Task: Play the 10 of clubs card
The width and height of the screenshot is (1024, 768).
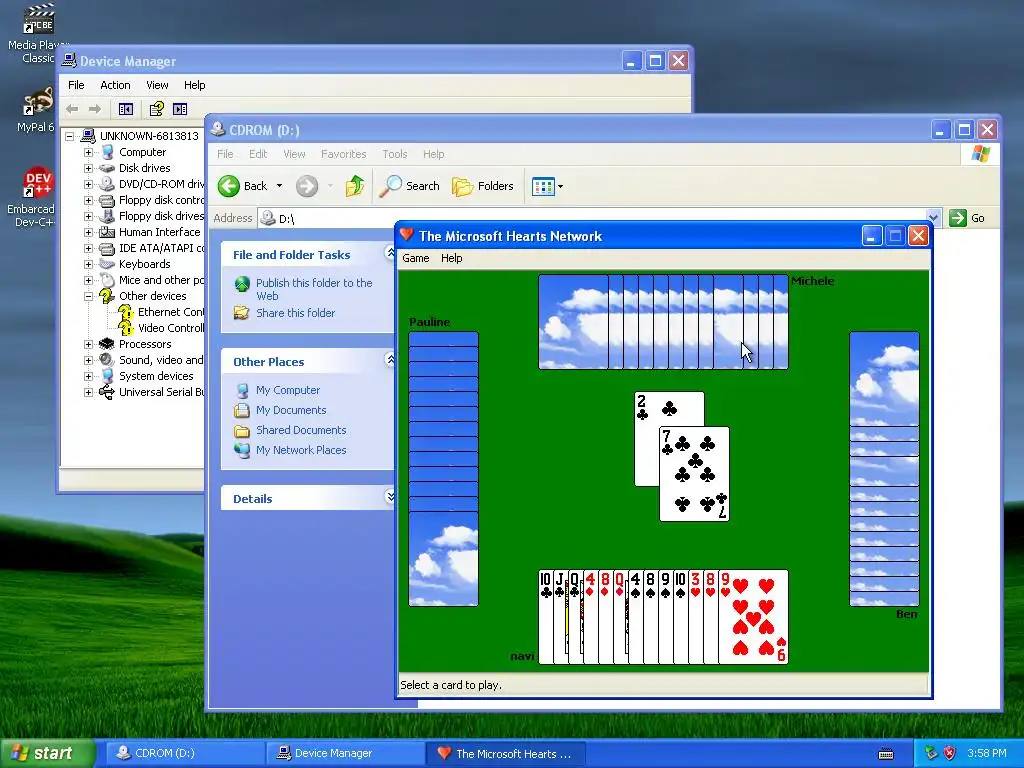Action: coord(545,617)
